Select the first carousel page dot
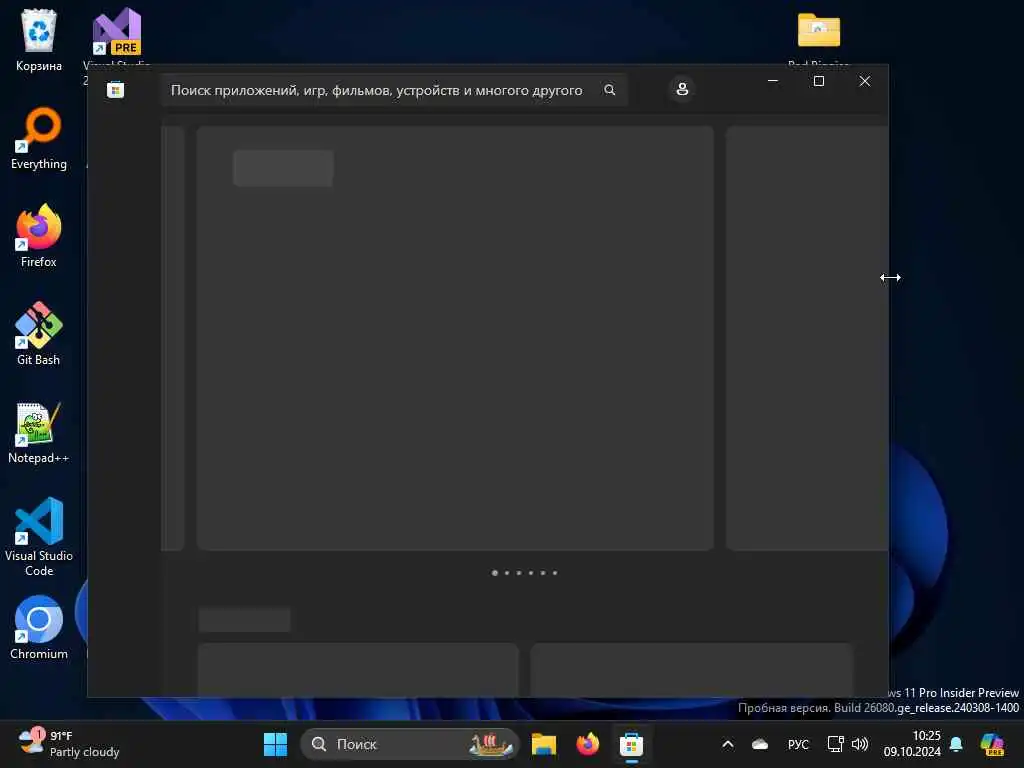Image resolution: width=1024 pixels, height=768 pixels. [x=494, y=573]
